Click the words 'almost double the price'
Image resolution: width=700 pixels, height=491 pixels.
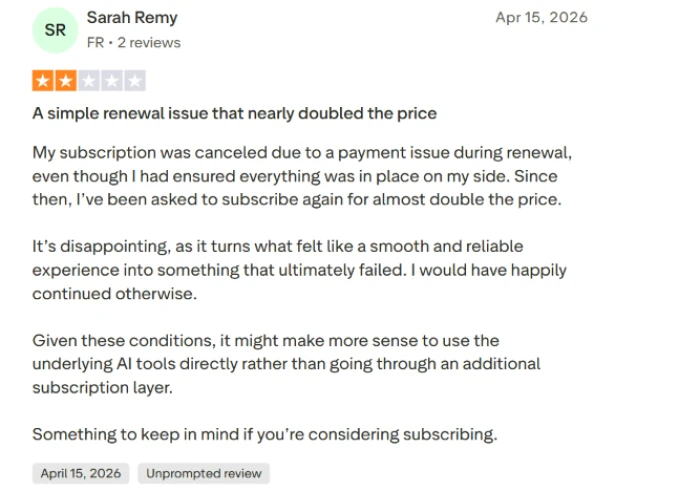click(467, 199)
